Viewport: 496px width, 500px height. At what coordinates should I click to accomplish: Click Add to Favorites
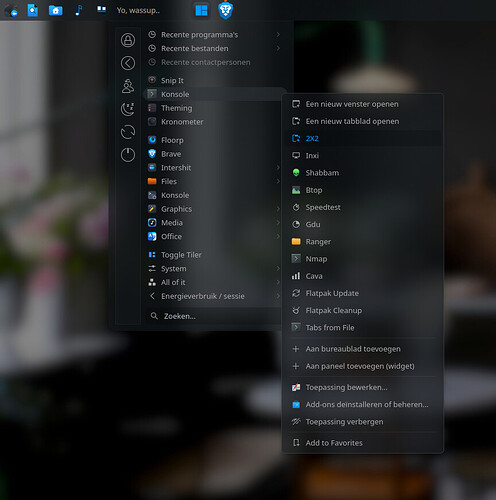coord(364,443)
